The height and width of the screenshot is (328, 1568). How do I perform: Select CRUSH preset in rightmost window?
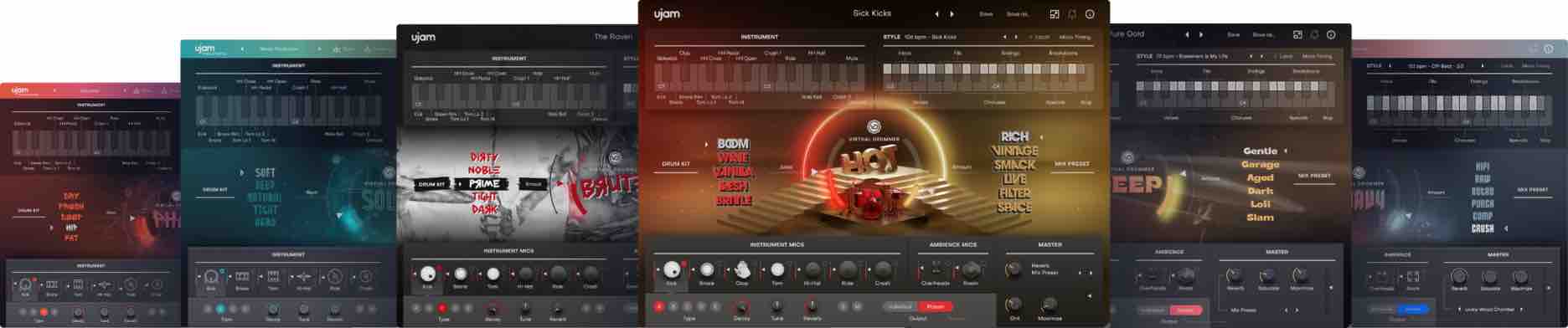1483,228
